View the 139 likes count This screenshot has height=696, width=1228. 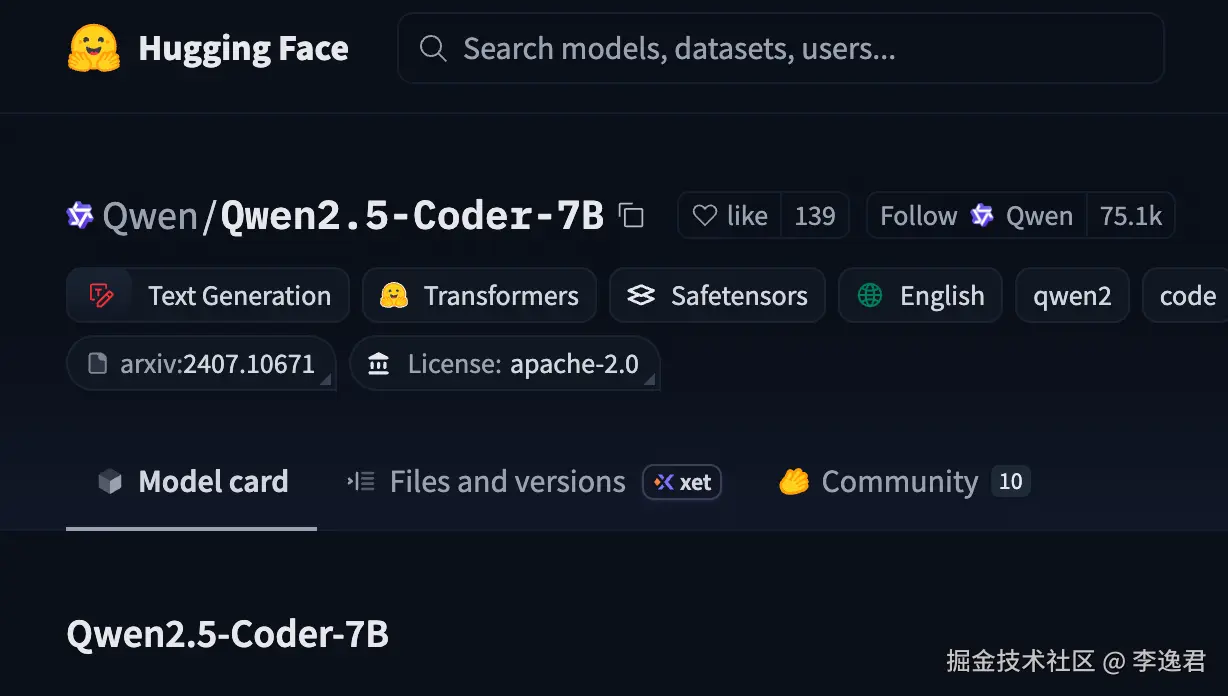point(814,216)
